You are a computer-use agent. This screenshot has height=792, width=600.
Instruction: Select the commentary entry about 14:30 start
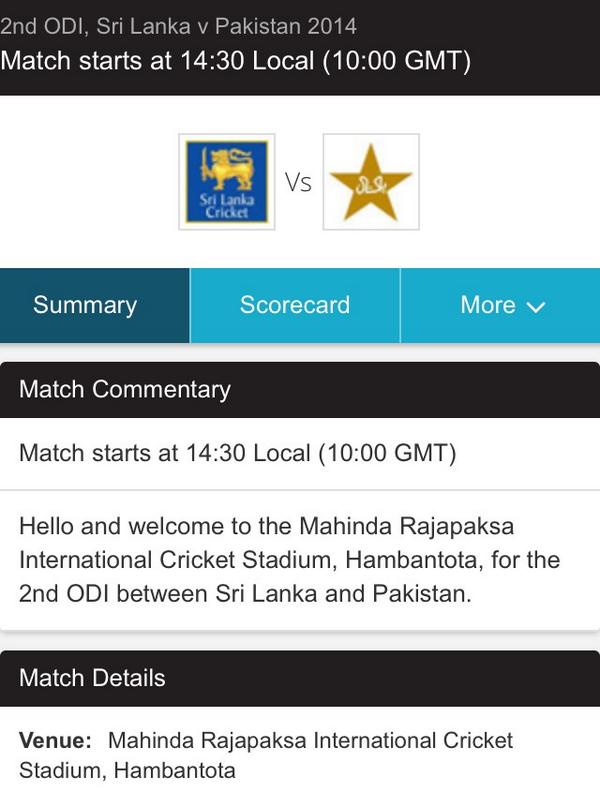point(300,453)
